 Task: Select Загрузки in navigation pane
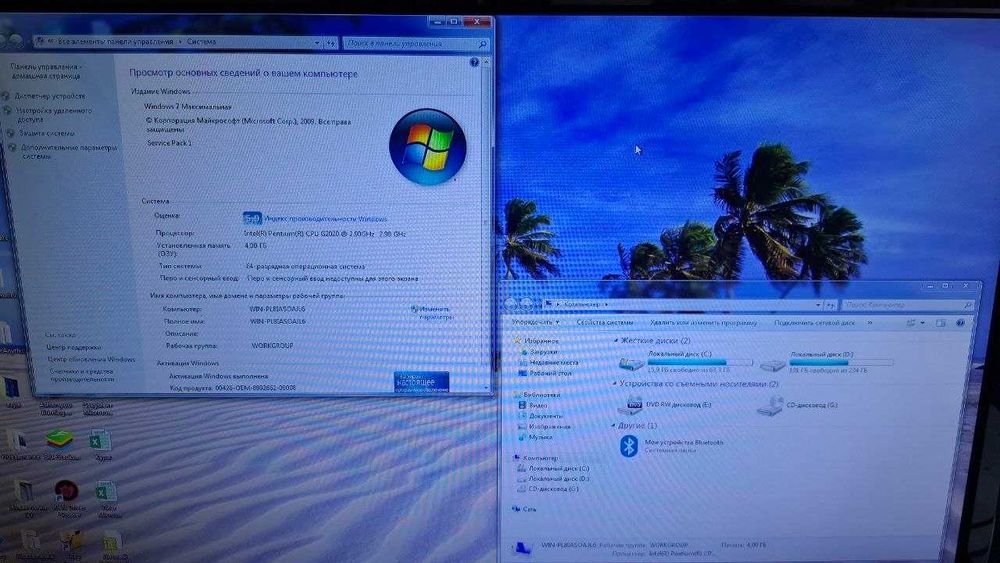tap(543, 352)
